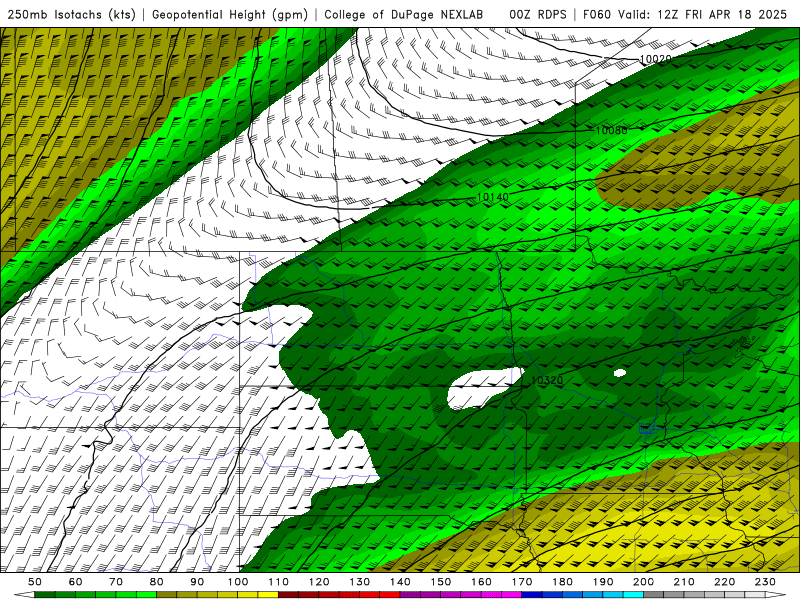Click the 10140 height contour label
This screenshot has width=800, height=600.
pos(492,197)
